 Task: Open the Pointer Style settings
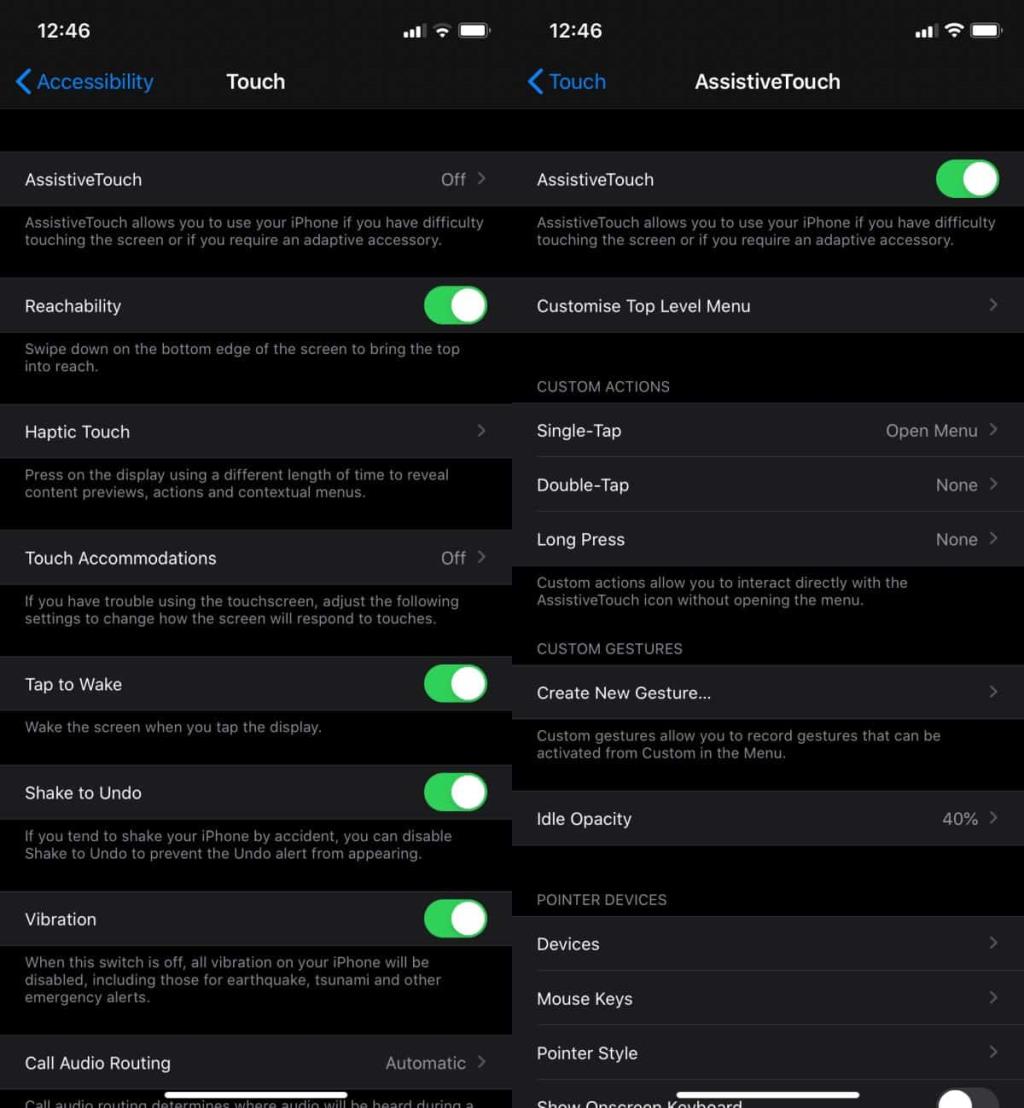(768, 1052)
